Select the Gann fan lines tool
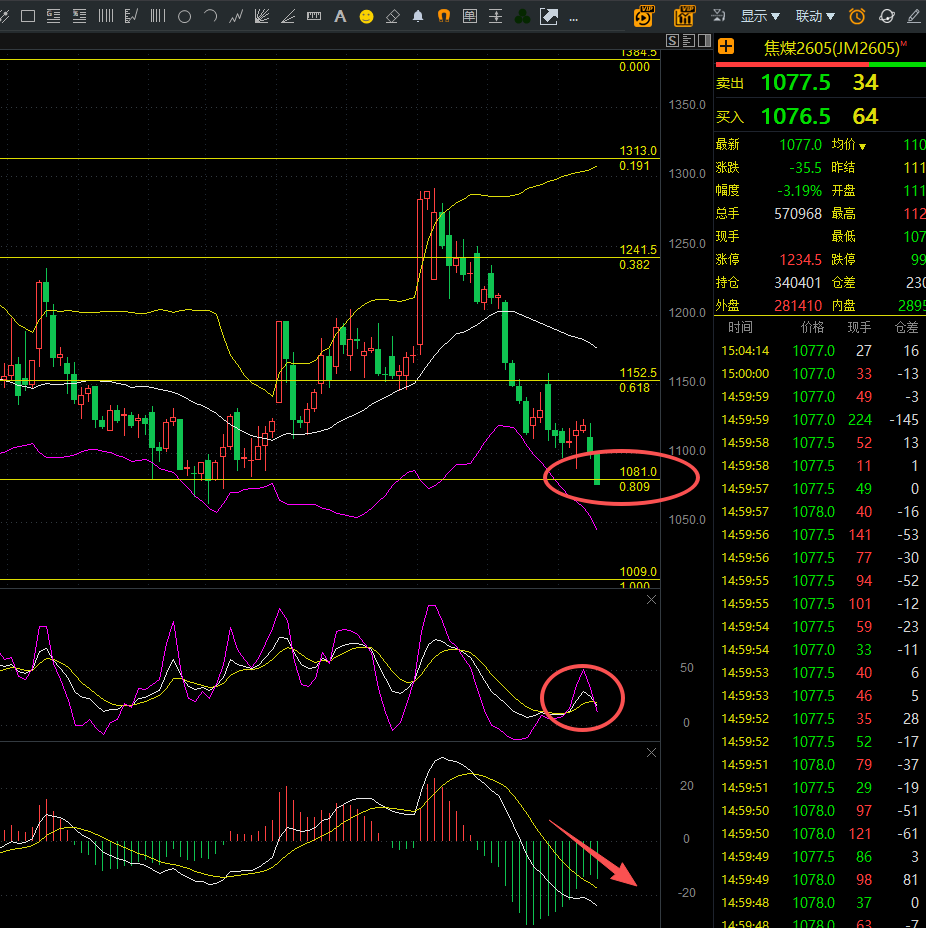926x928 pixels. (x=262, y=17)
